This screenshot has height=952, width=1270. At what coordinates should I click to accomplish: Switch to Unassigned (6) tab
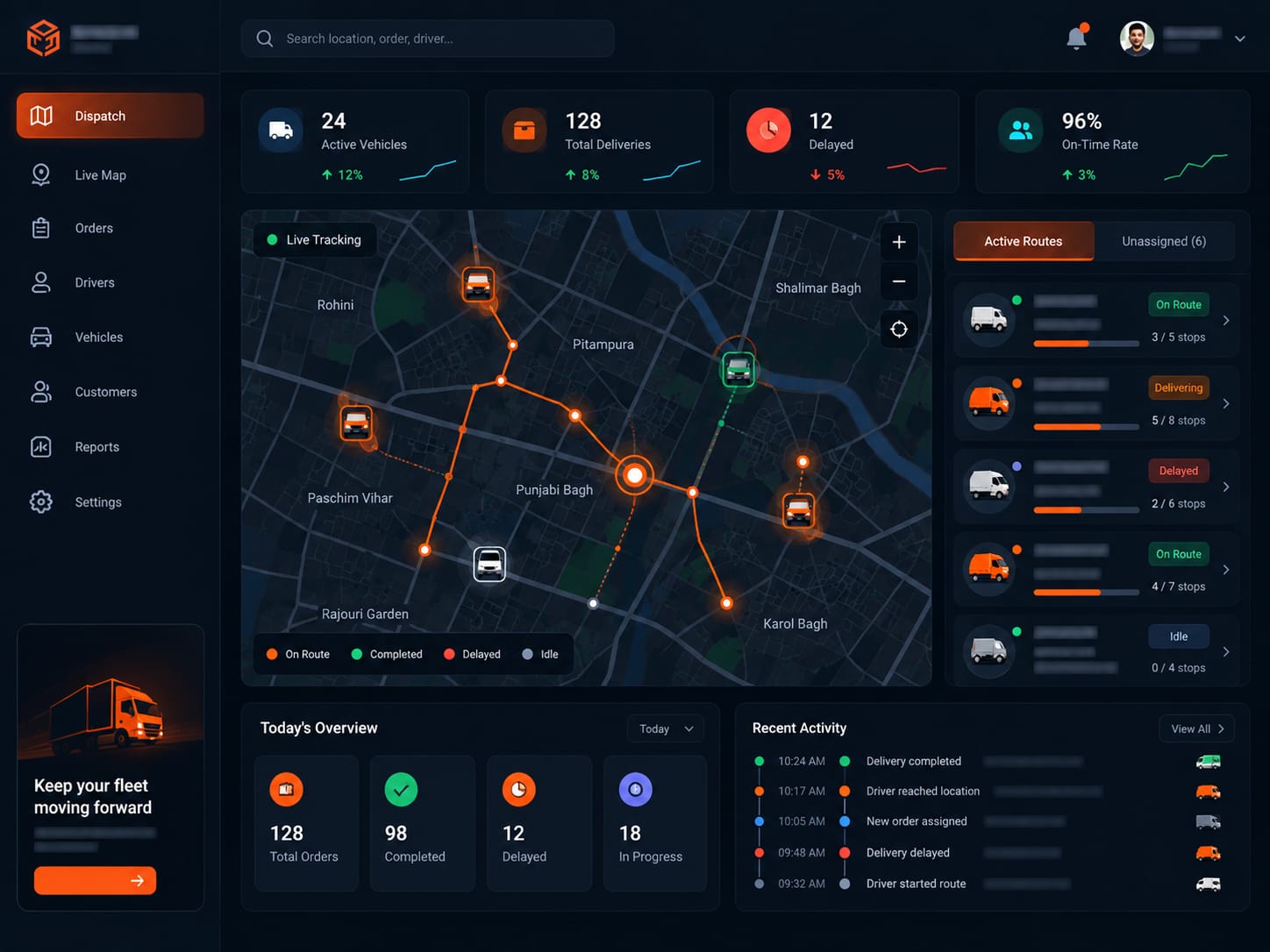pos(1164,241)
